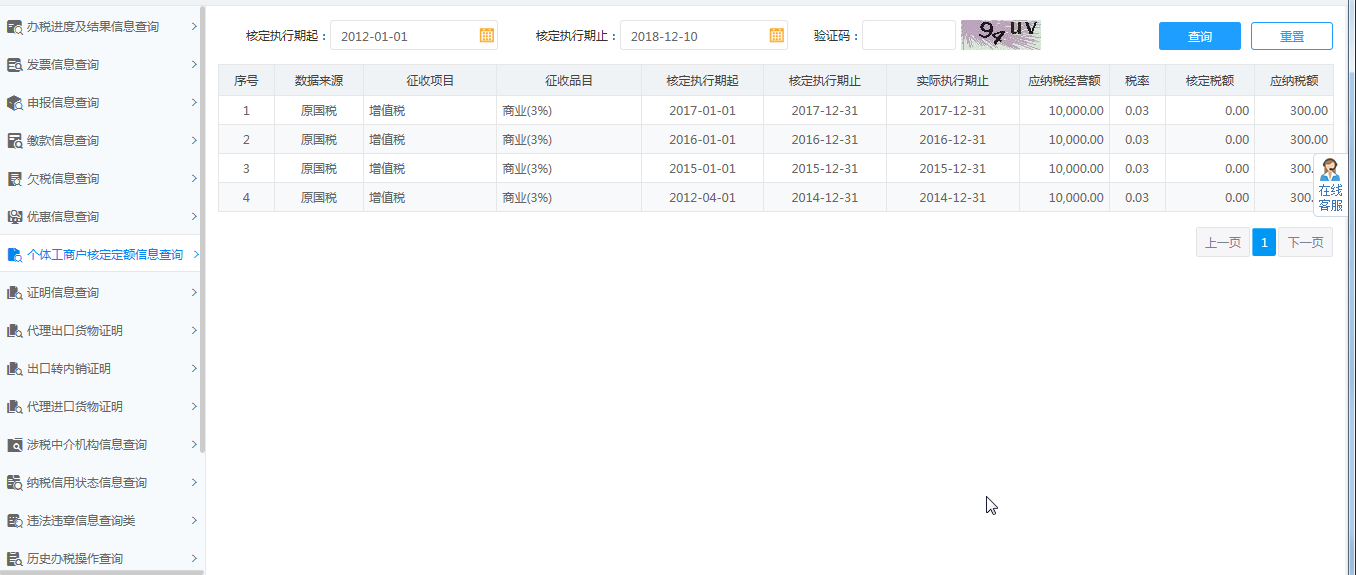
Task: Open 个体工商户核定定额信息查询 menu item
Action: click(x=105, y=255)
